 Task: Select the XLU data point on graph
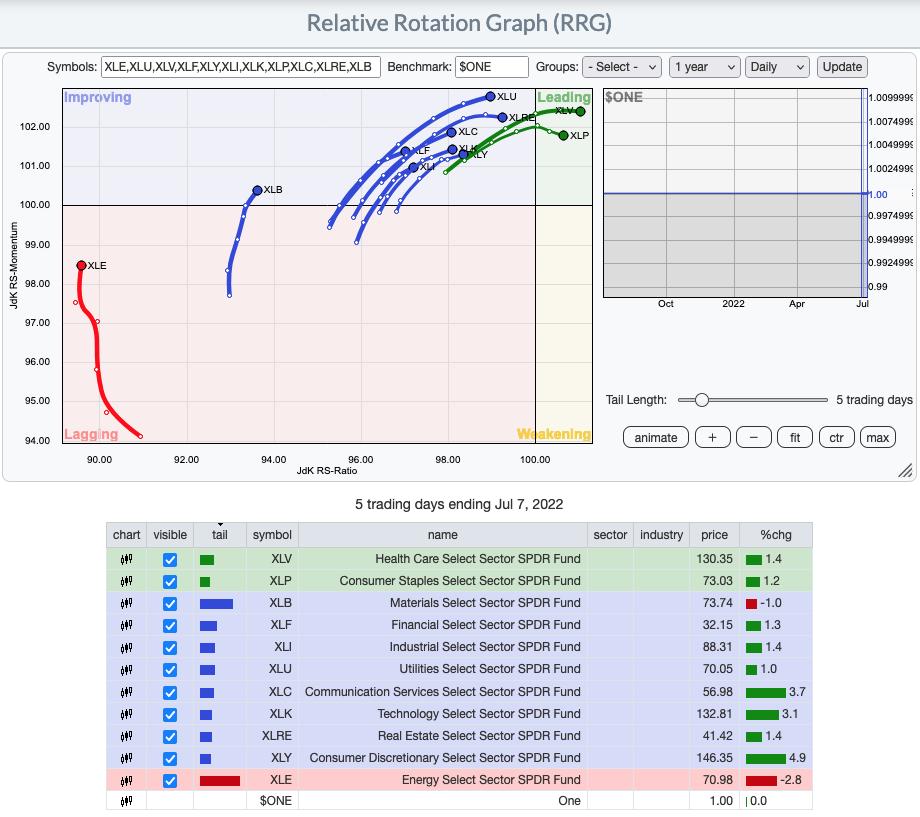coord(491,96)
